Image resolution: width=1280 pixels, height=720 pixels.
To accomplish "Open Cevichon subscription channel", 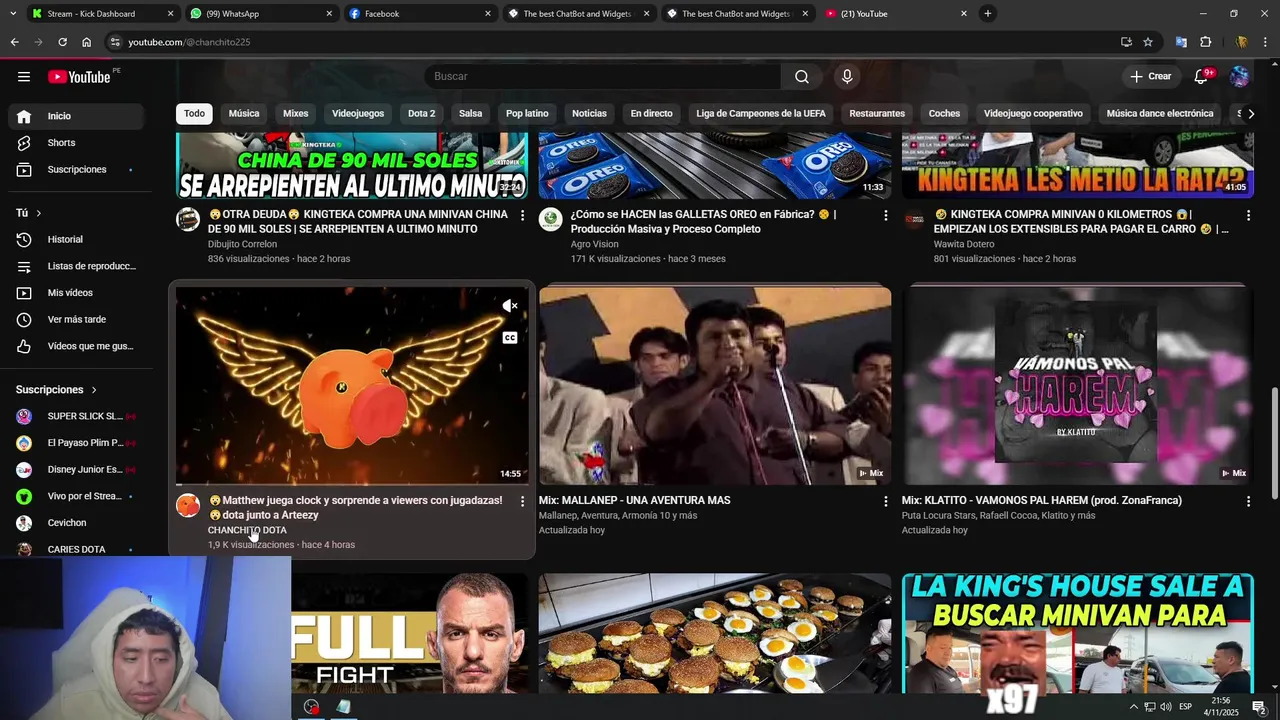I will [x=76, y=523].
